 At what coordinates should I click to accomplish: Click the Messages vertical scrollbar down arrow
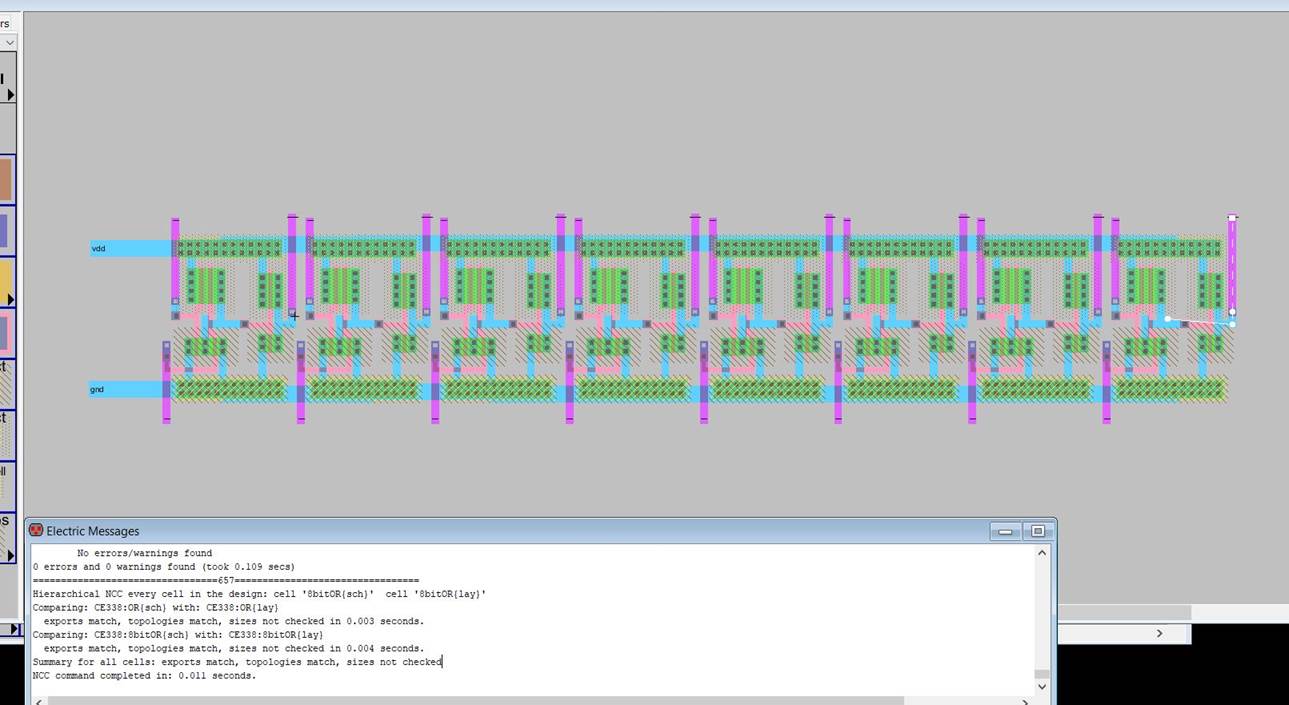[x=1042, y=686]
